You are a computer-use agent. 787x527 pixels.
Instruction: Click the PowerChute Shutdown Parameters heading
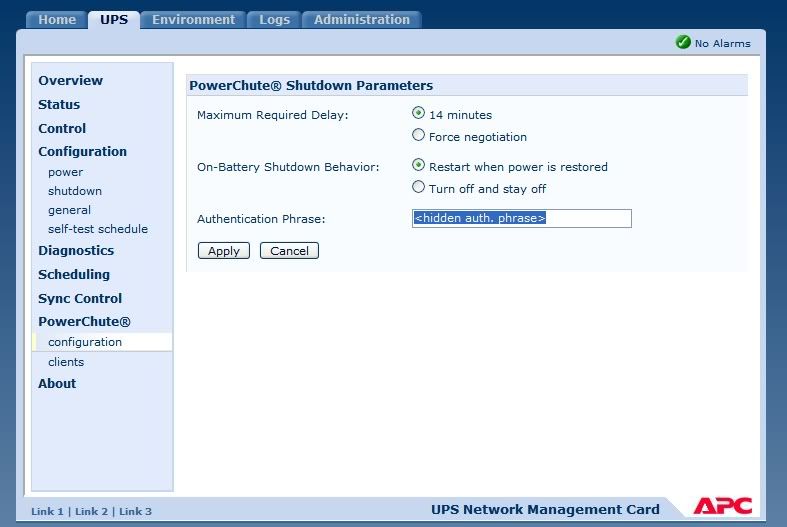tap(311, 86)
